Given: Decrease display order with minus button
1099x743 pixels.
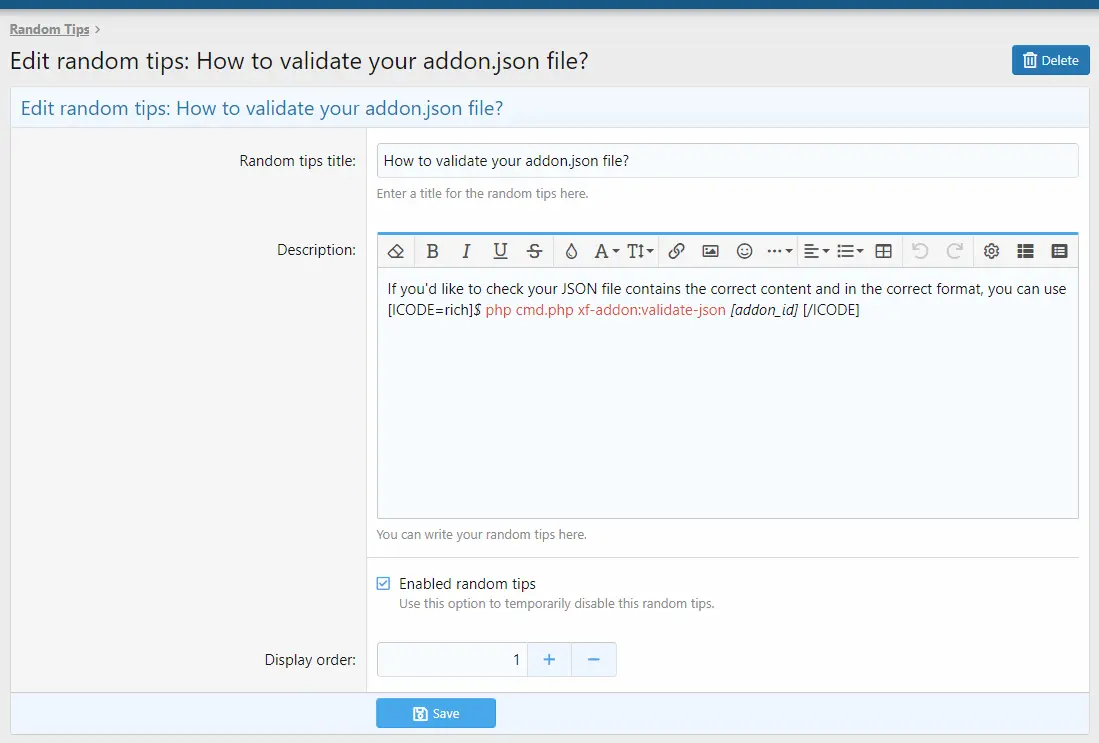Looking at the screenshot, I should click(594, 660).
